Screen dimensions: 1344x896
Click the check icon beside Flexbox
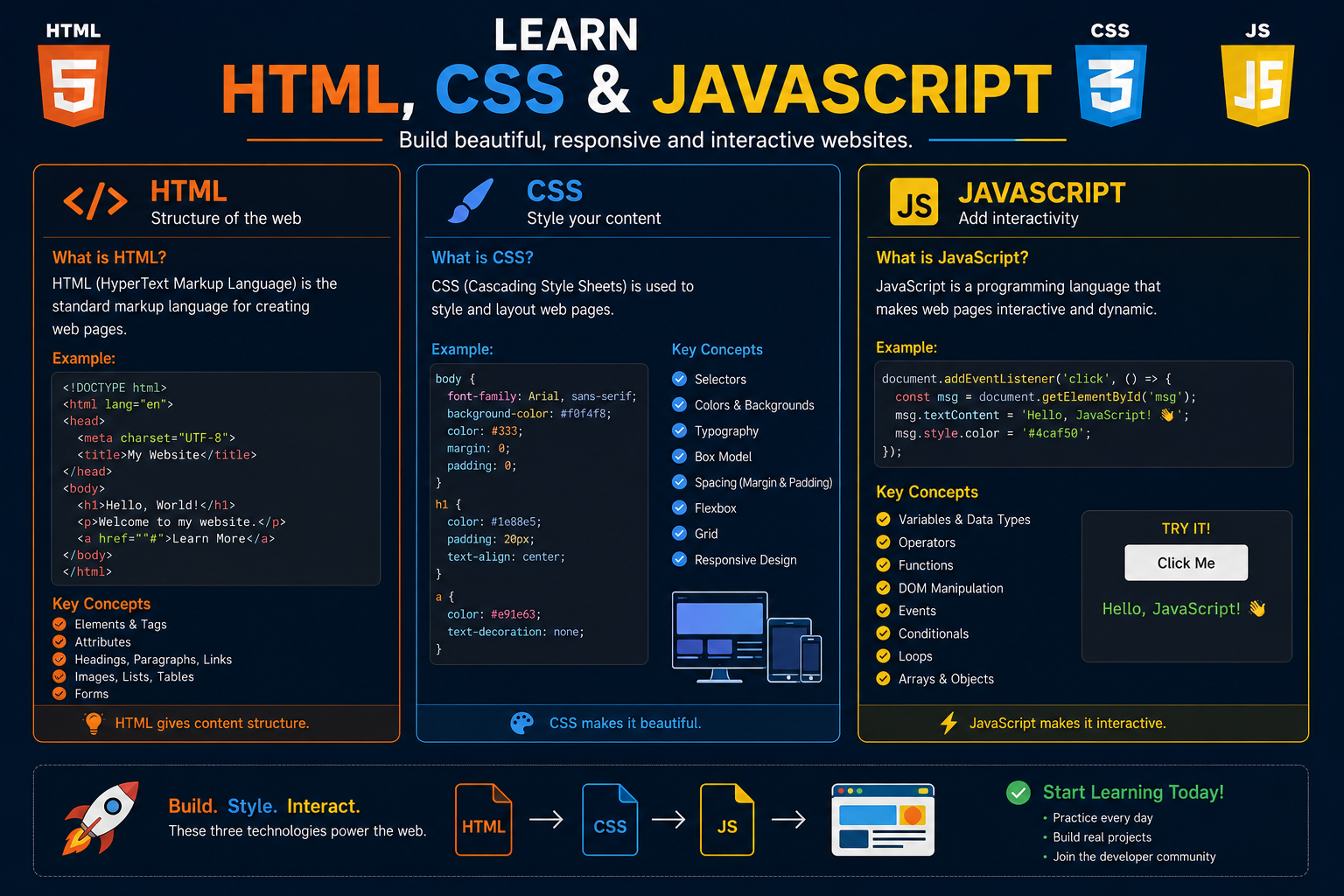pyautogui.click(x=679, y=507)
